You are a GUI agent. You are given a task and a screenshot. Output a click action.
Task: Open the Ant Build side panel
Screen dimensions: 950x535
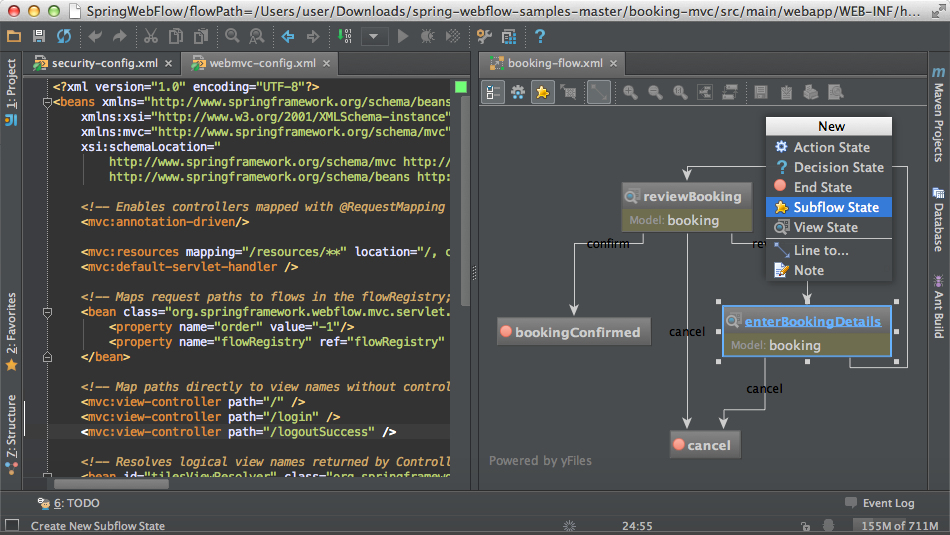click(x=938, y=307)
